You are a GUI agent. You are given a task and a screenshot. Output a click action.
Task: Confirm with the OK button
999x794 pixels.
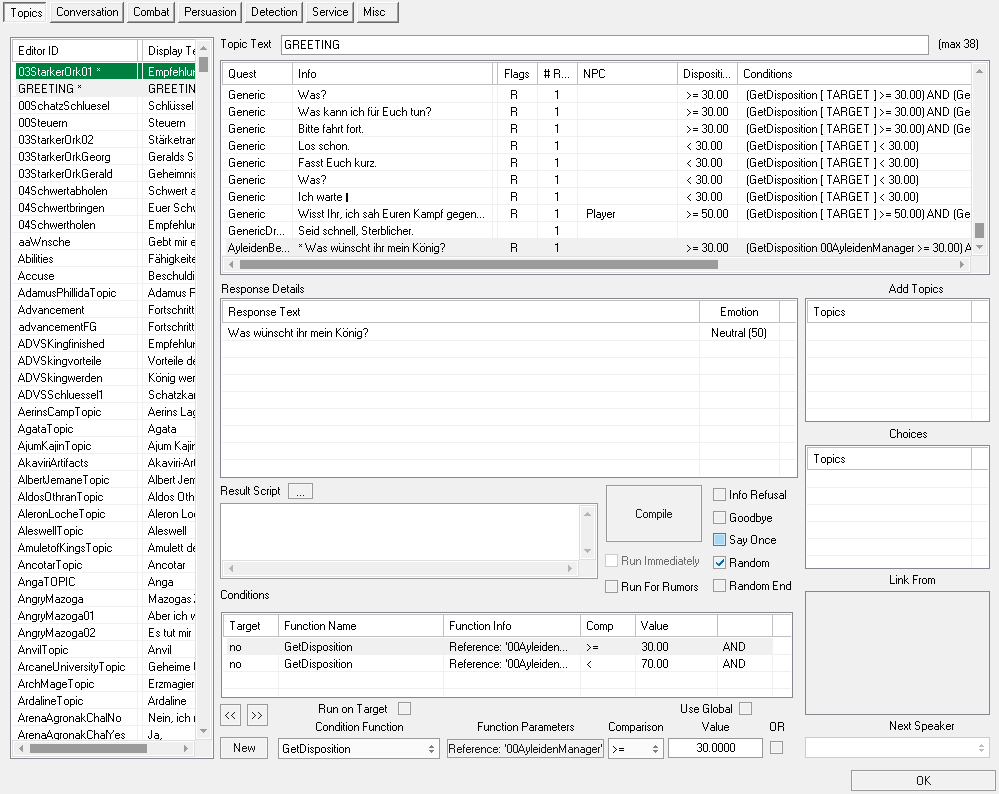[923, 780]
